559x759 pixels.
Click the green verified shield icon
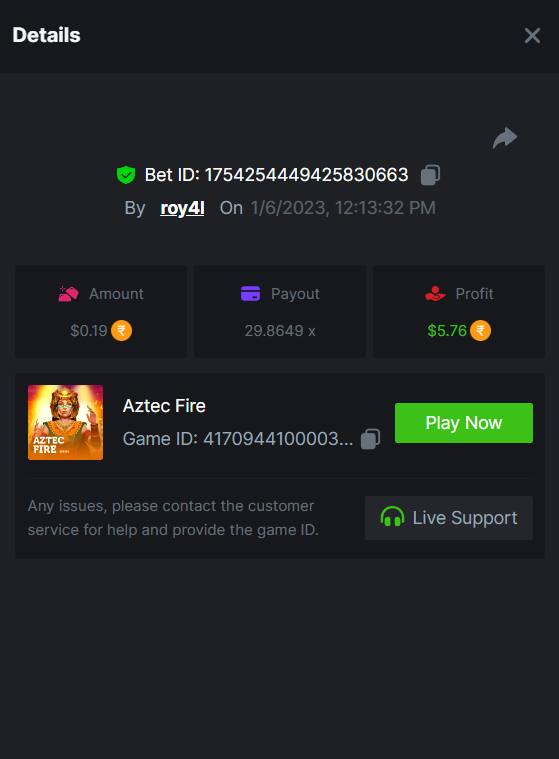[x=126, y=175]
